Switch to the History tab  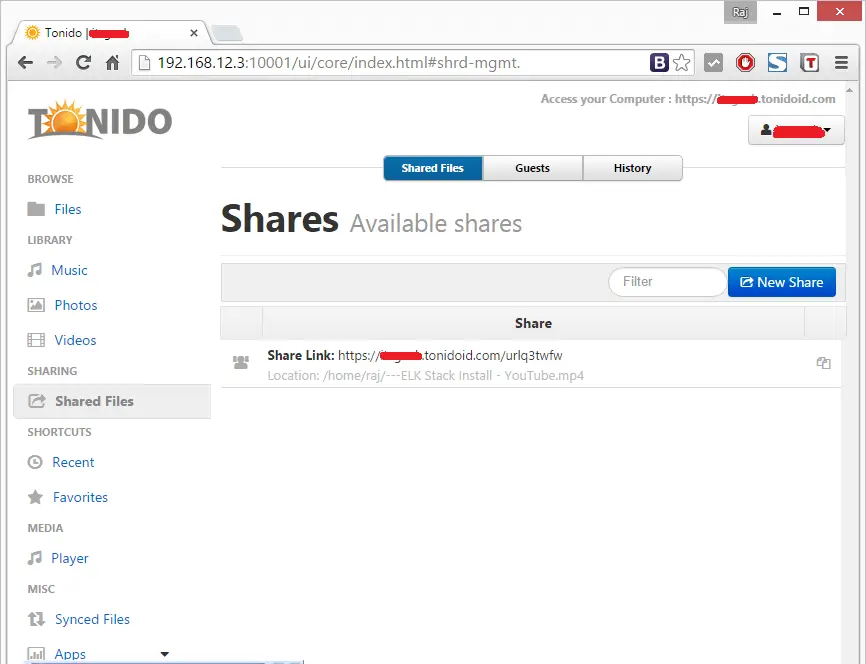[632, 168]
